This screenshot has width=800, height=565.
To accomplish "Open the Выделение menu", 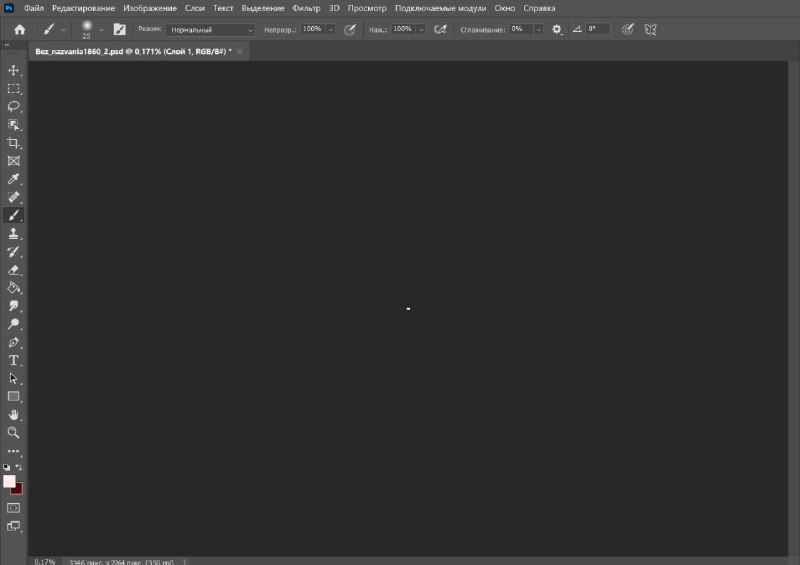I will click(263, 8).
